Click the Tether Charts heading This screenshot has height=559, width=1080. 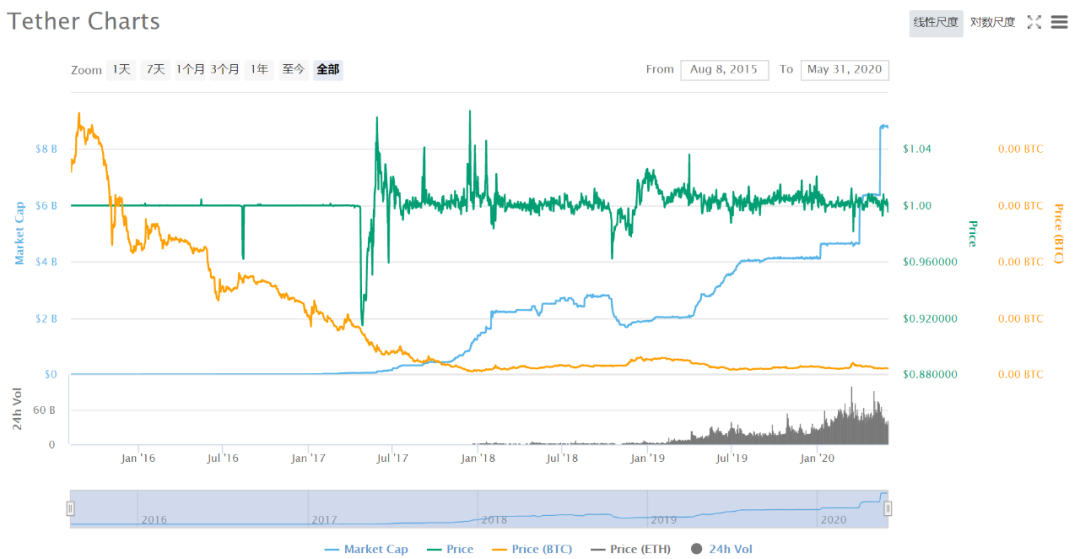point(83,21)
